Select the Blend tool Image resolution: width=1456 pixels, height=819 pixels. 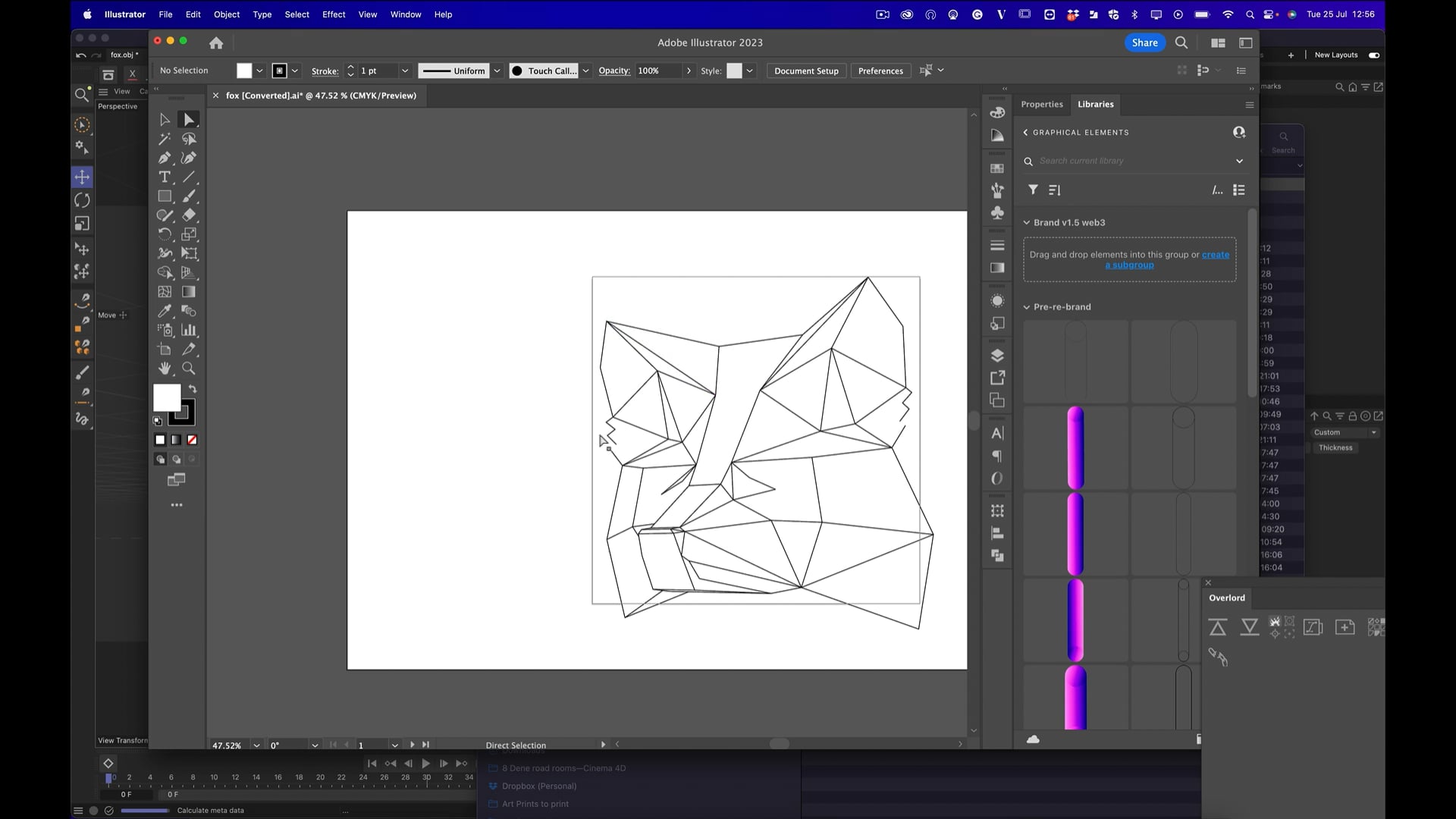189,311
